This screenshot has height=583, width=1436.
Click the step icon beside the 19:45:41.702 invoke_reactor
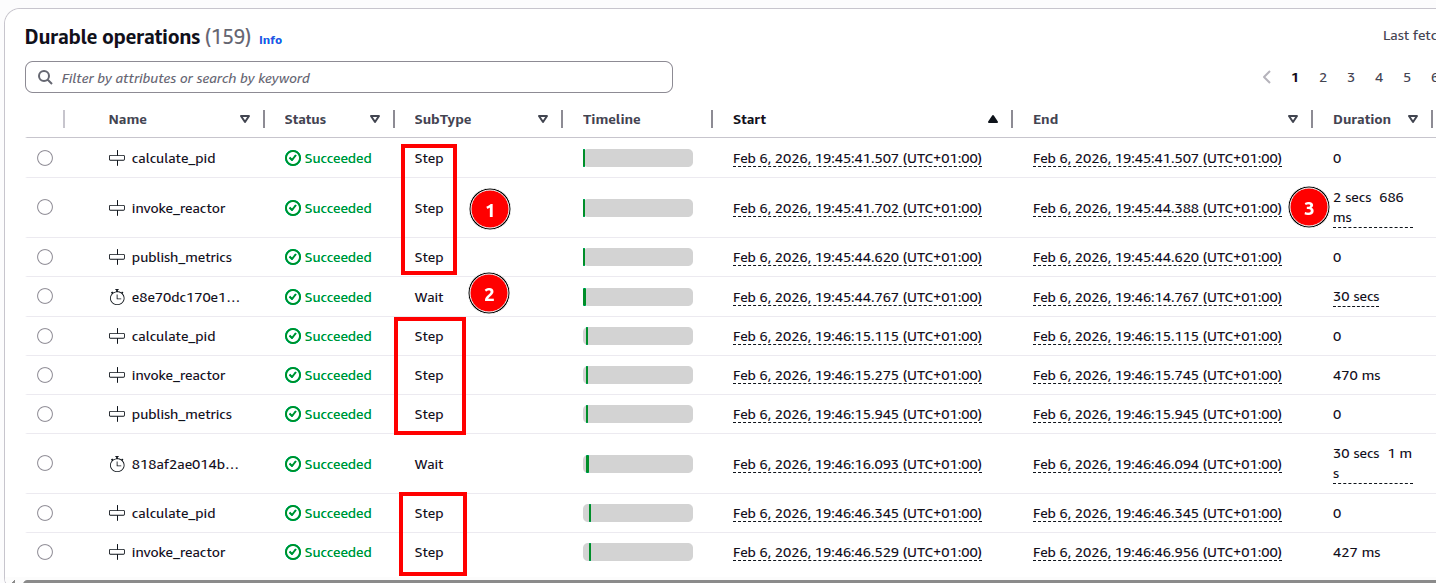[x=117, y=208]
